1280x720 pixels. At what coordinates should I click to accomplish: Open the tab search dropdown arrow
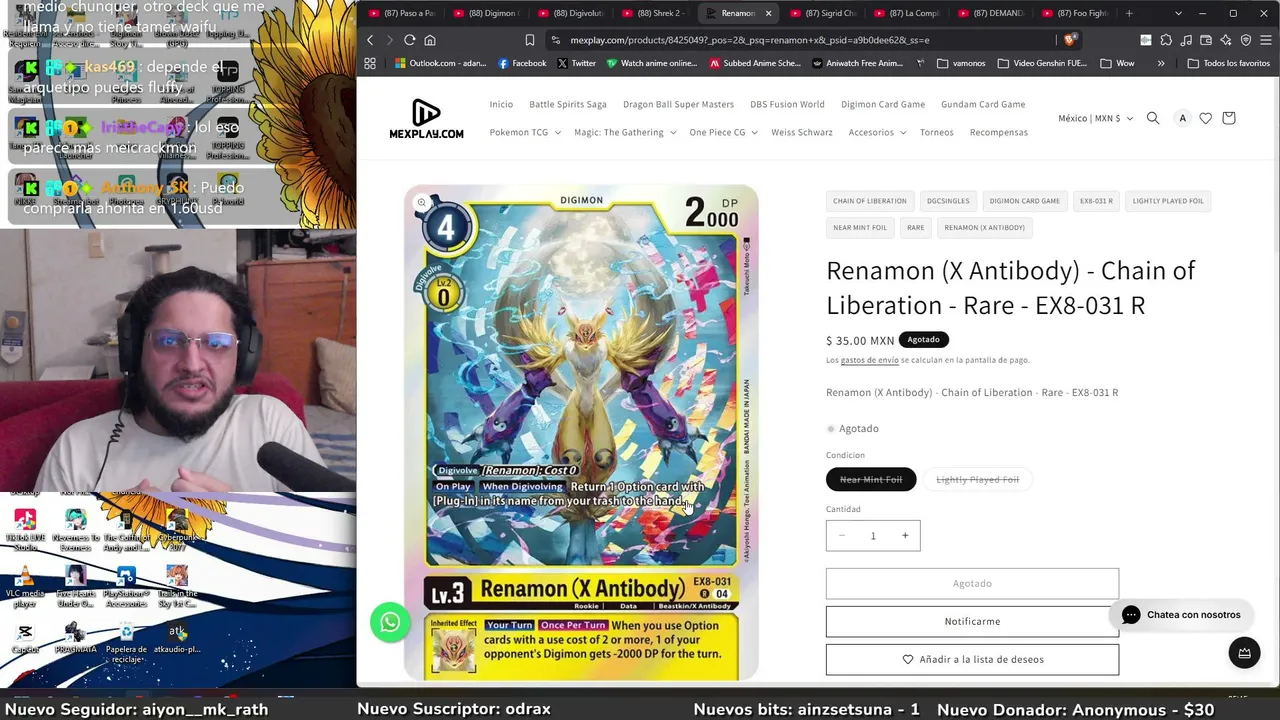point(1179,13)
